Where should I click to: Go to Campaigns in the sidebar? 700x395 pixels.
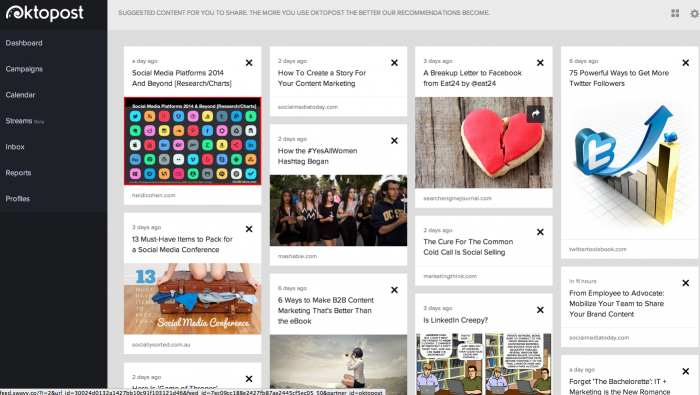click(24, 69)
